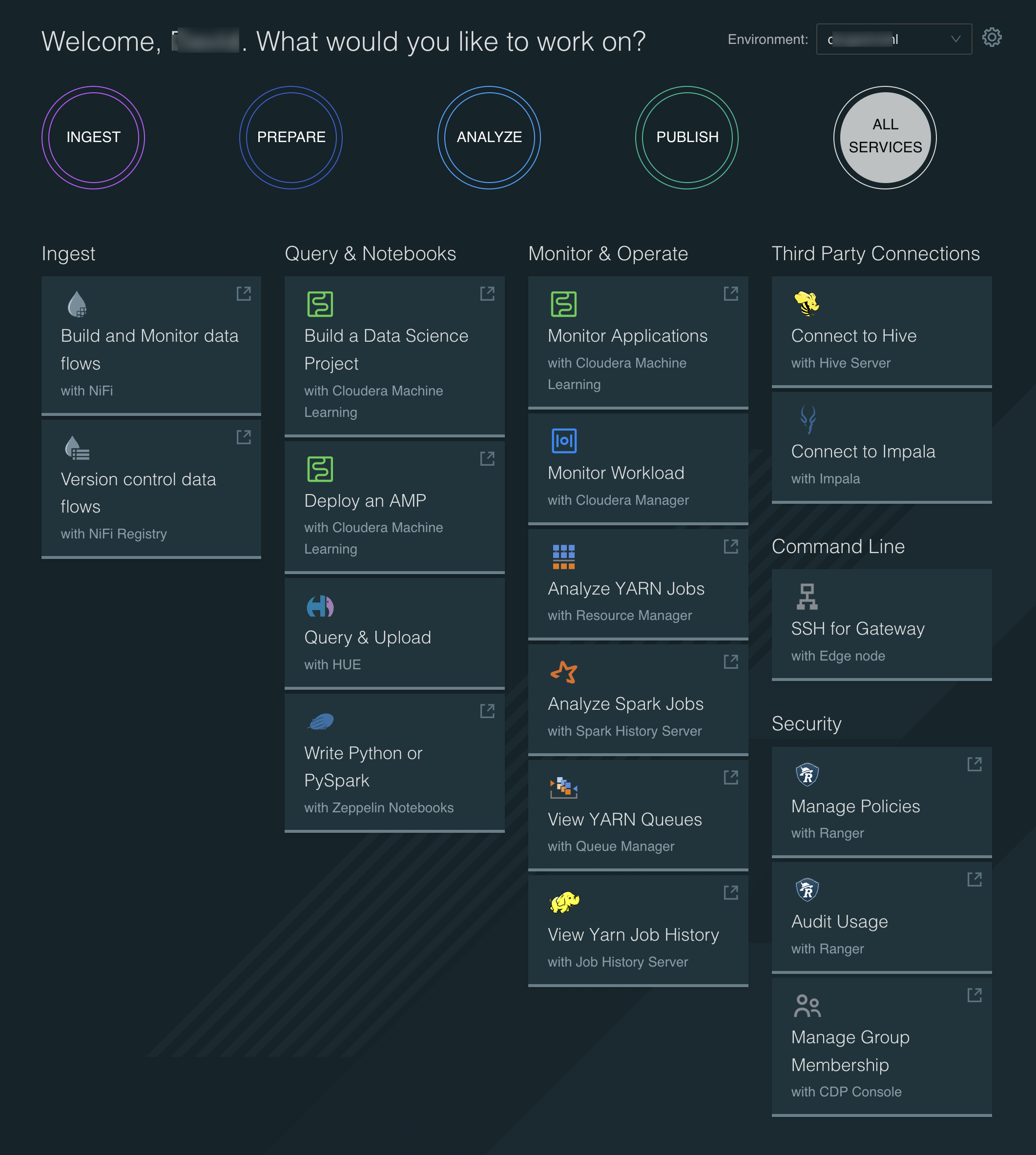Click the NiFi droplet icon
Screen dimensions: 1036x1155
click(x=77, y=304)
